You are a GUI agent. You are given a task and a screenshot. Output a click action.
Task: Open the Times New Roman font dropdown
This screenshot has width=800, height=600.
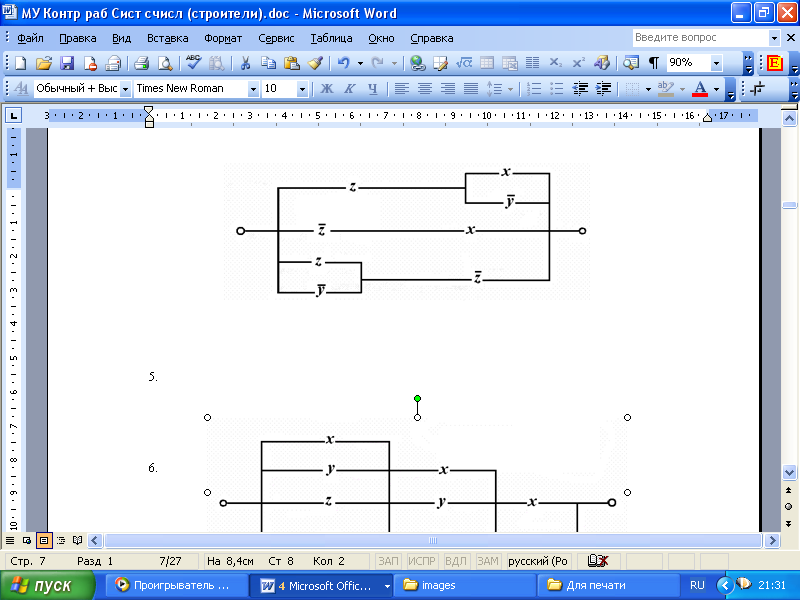click(253, 89)
